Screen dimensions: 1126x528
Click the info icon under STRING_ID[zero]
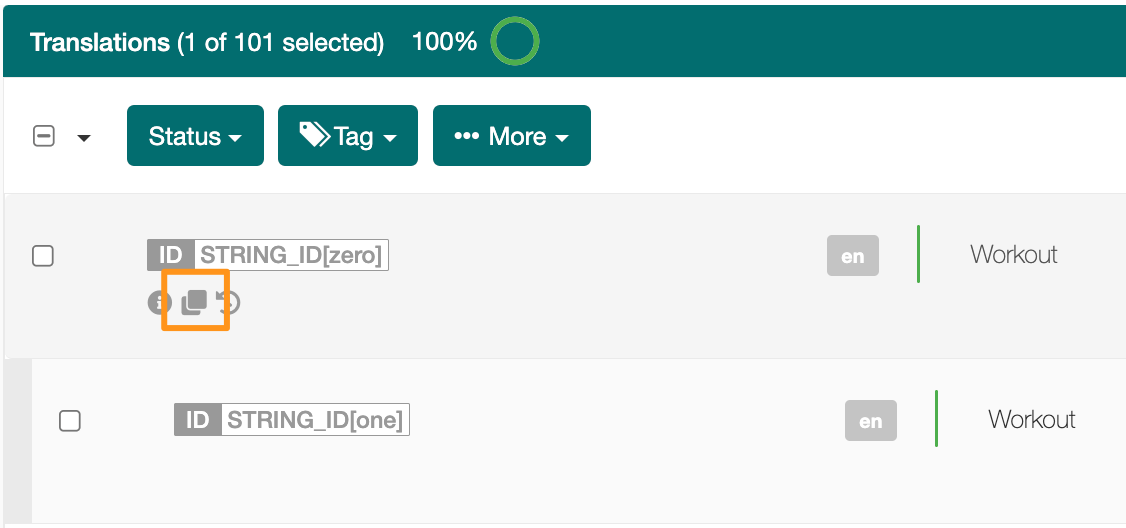coord(159,303)
